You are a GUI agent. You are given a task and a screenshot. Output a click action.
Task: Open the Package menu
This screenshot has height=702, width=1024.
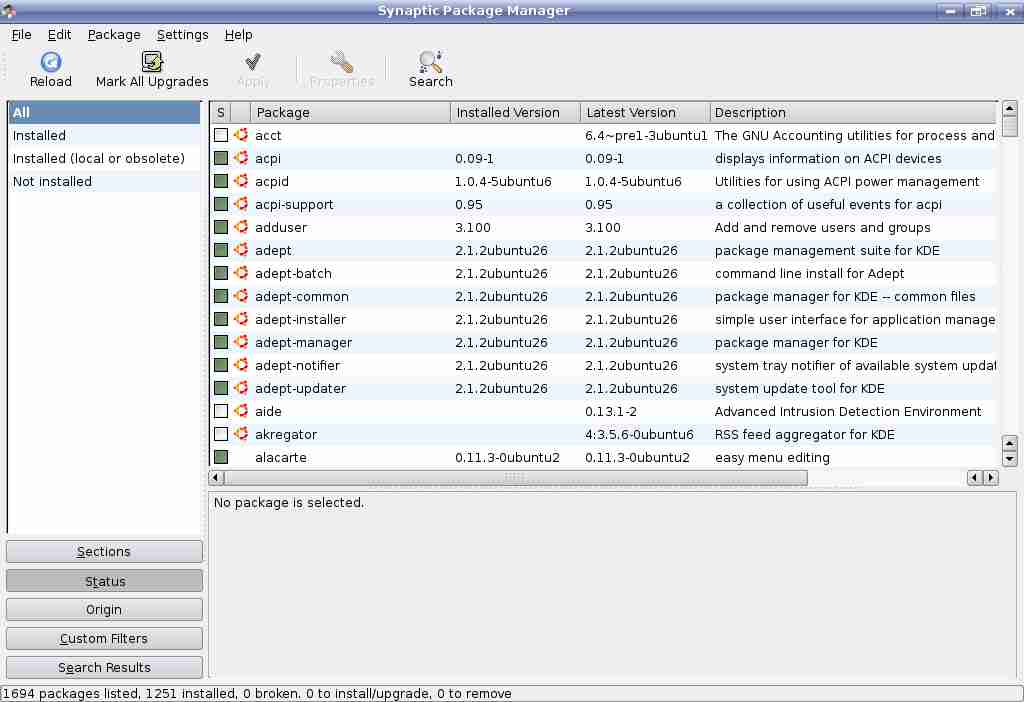114,35
